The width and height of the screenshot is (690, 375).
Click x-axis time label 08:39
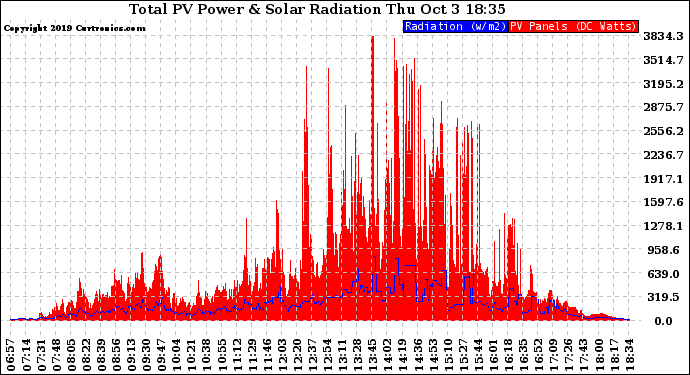pos(102,354)
